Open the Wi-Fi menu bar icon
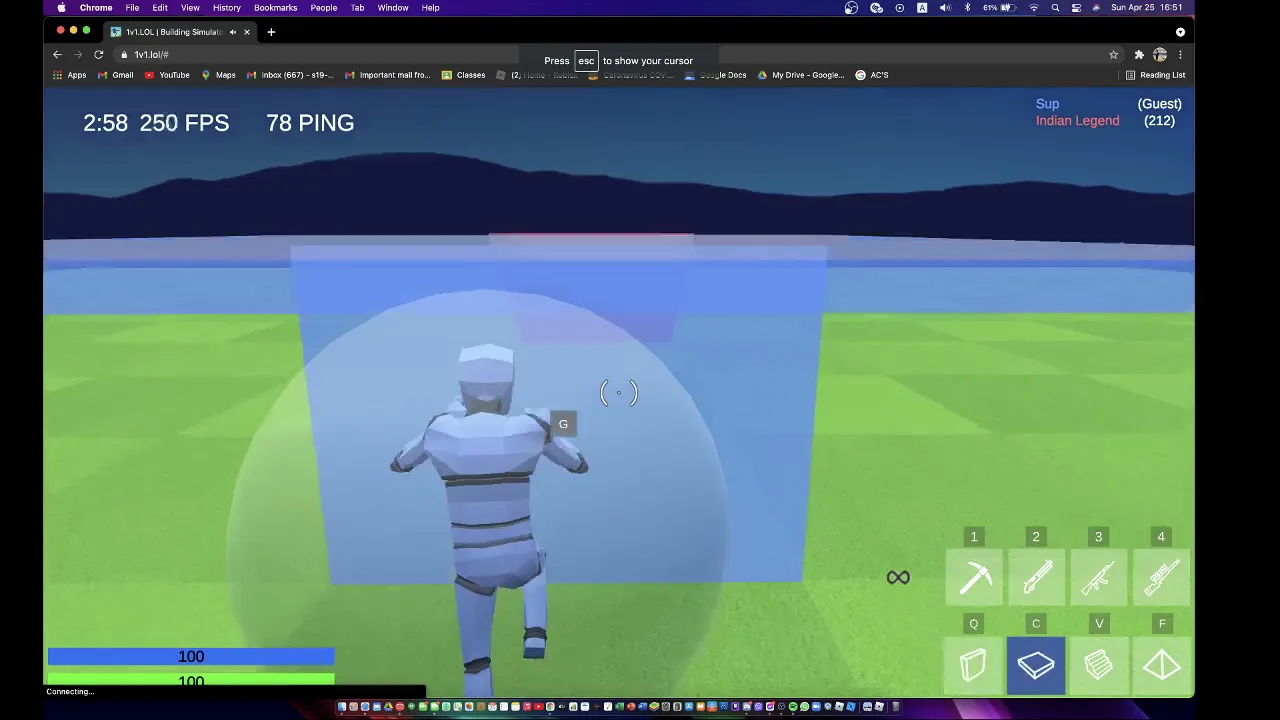 pos(1034,8)
